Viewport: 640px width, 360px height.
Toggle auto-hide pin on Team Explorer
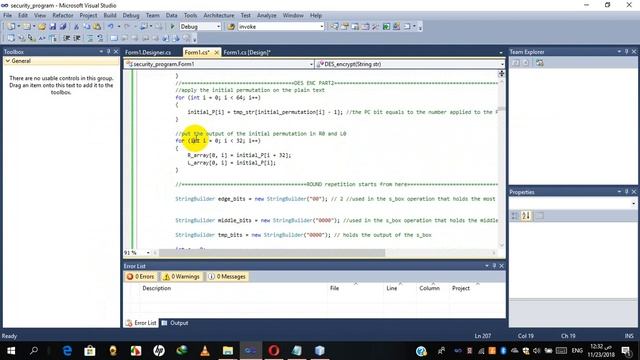[627, 51]
